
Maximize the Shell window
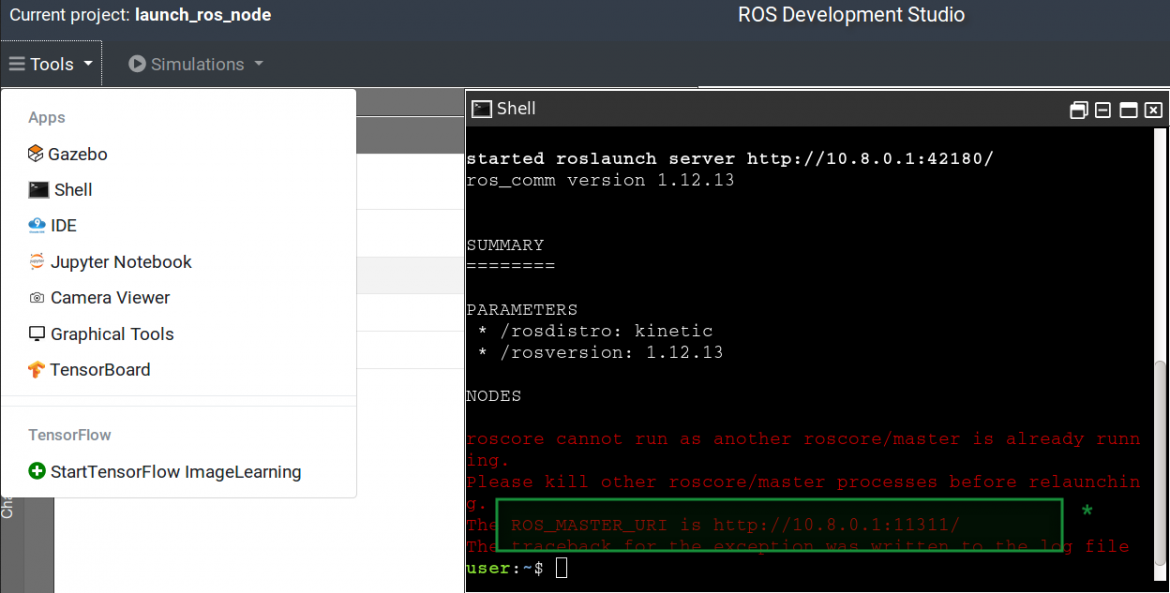pos(1128,110)
